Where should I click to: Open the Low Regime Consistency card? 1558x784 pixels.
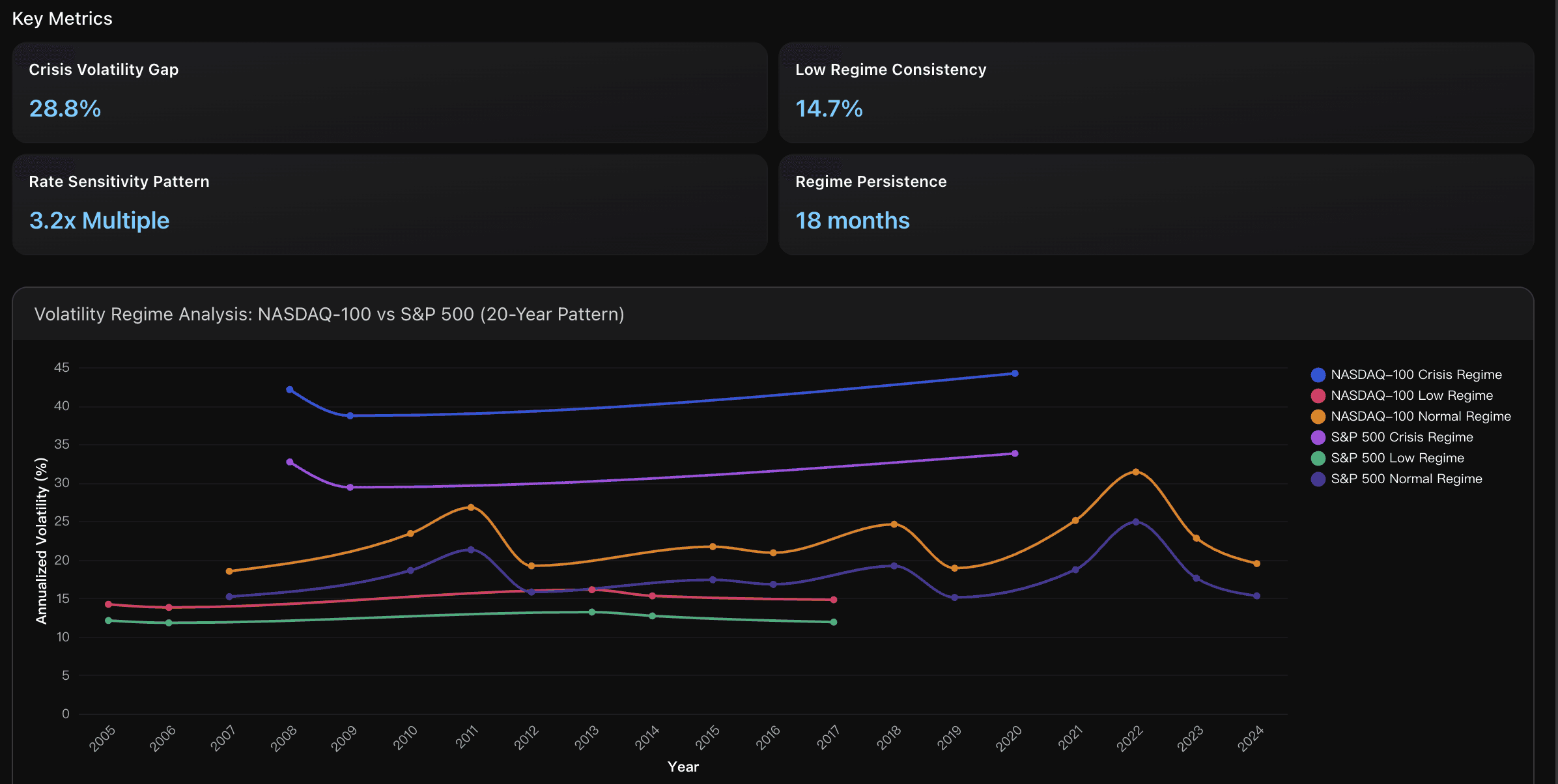pyautogui.click(x=1156, y=92)
